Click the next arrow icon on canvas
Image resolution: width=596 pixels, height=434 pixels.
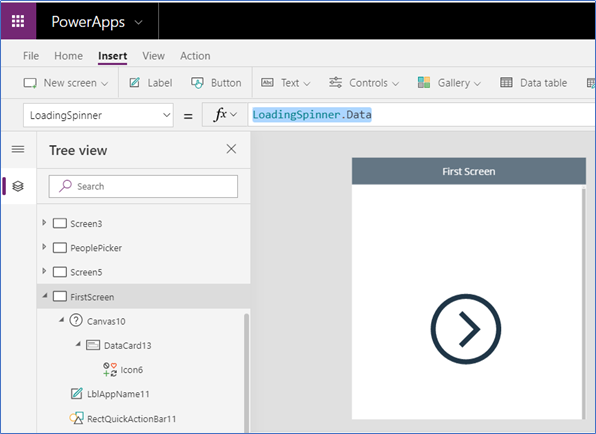[466, 329]
